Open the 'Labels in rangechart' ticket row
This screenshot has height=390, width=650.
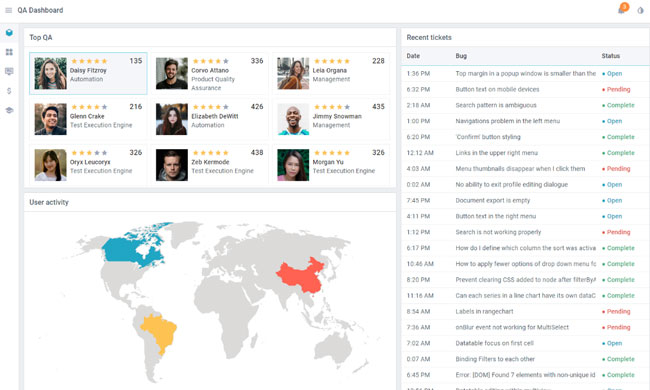[525, 311]
